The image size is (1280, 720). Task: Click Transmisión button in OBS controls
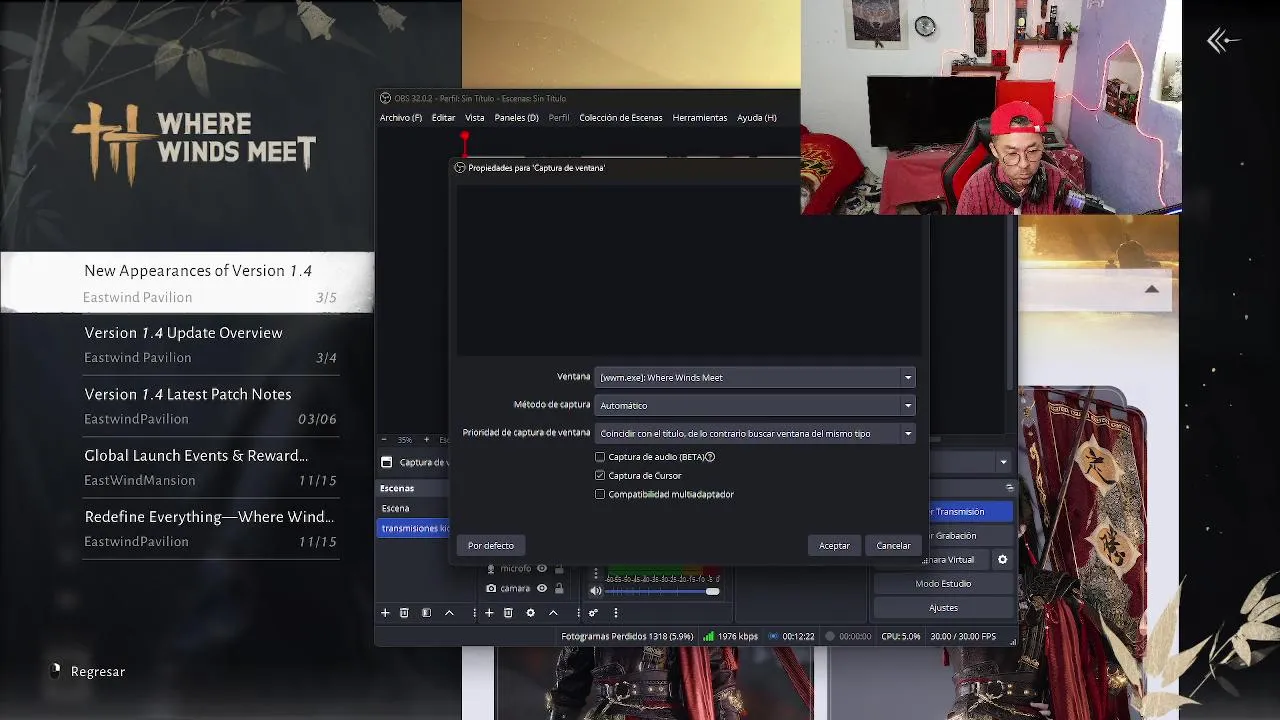click(970, 512)
